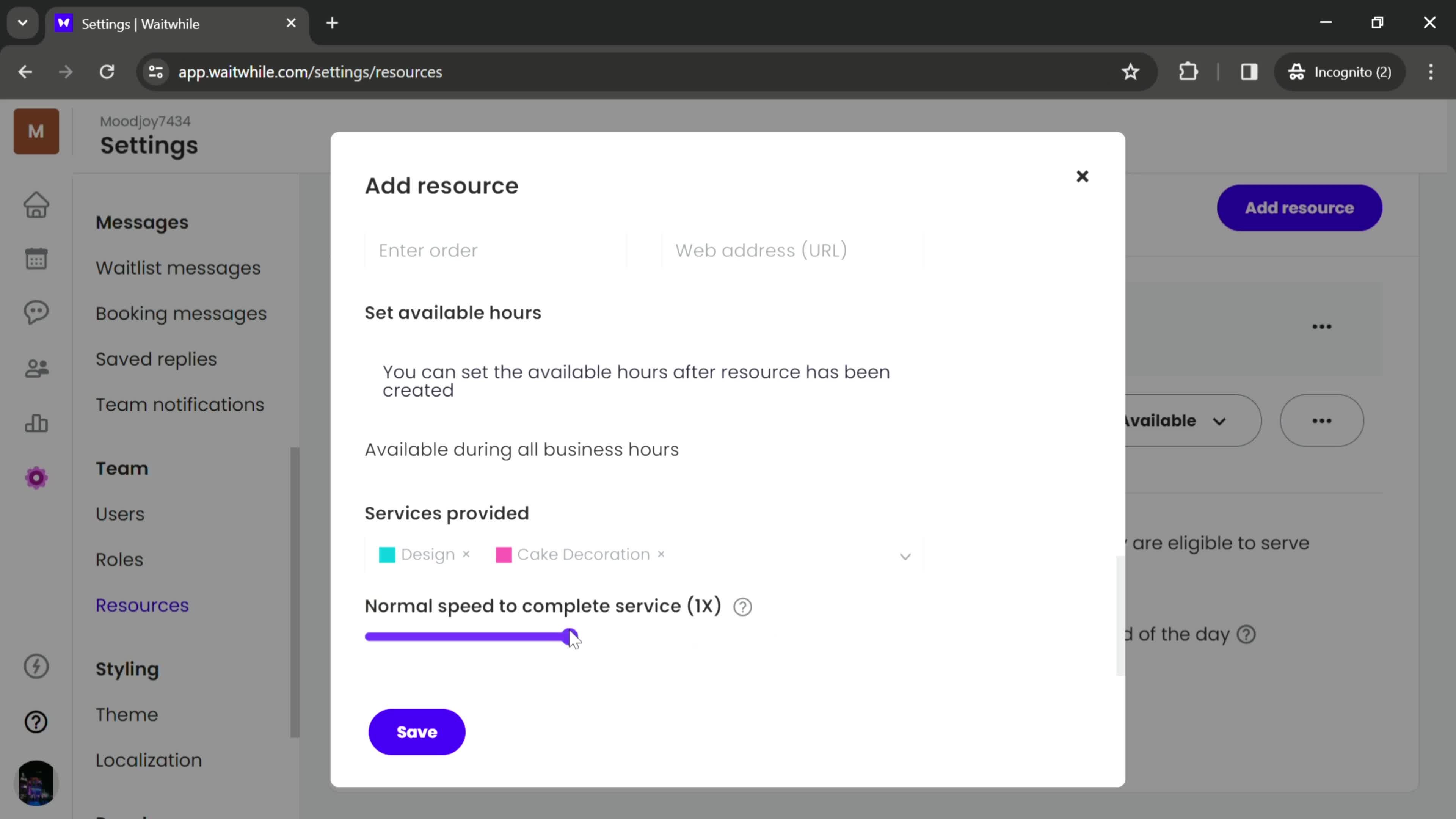
Task: Click the Incognito browser icon in toolbar
Action: 1297,71
